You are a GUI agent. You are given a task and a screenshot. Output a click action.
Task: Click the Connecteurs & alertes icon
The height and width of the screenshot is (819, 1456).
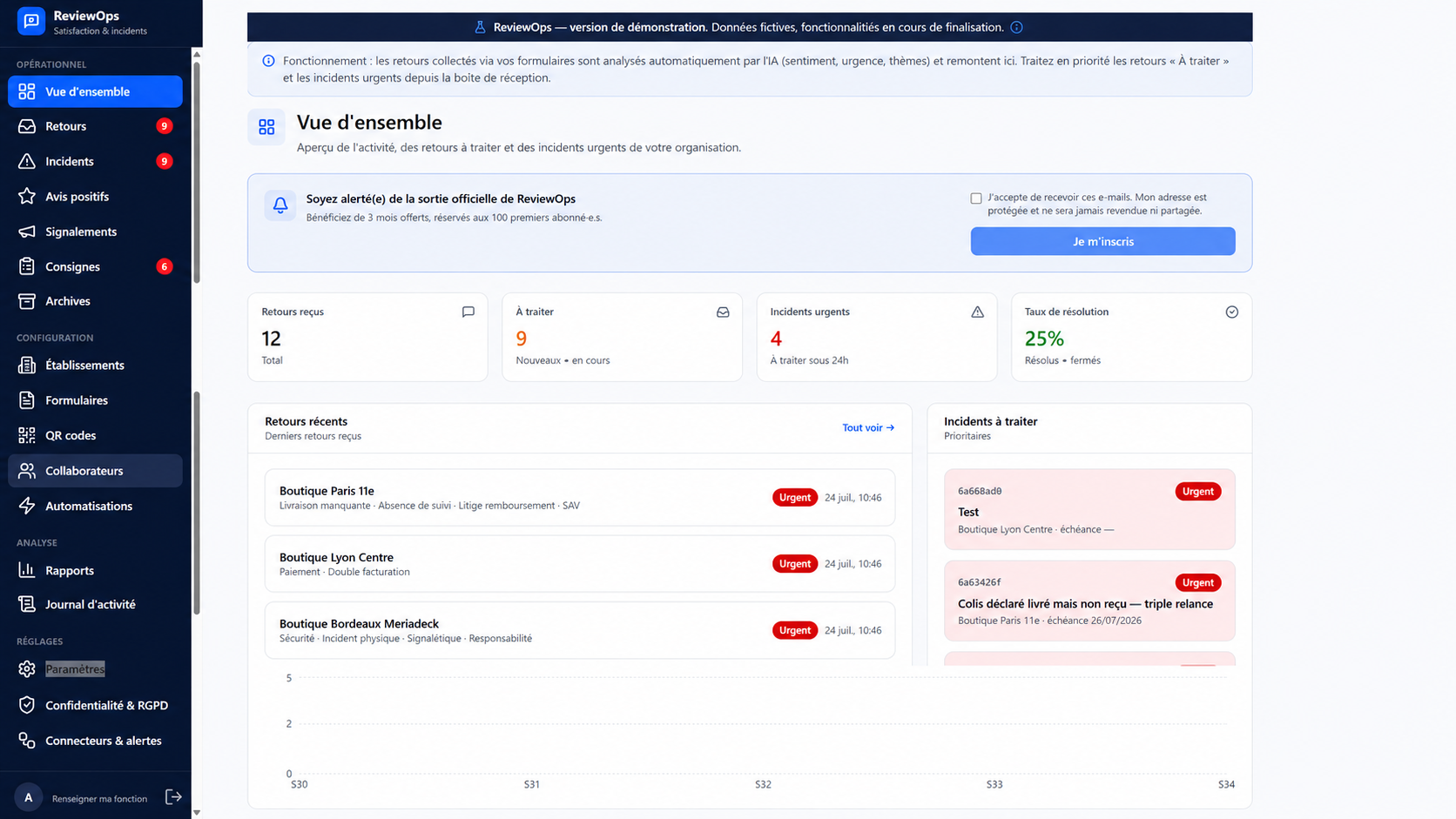27,741
